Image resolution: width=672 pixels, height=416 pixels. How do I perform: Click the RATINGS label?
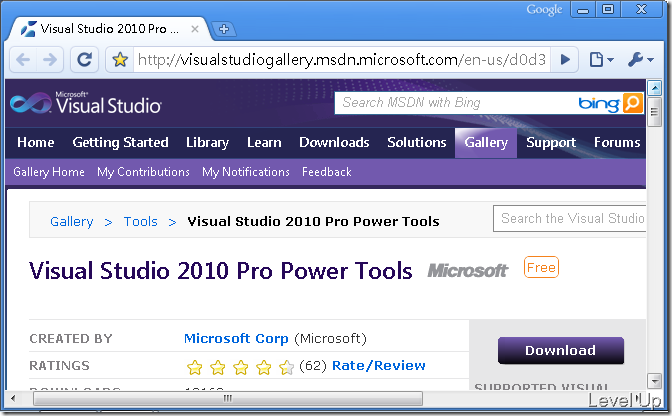(x=60, y=365)
